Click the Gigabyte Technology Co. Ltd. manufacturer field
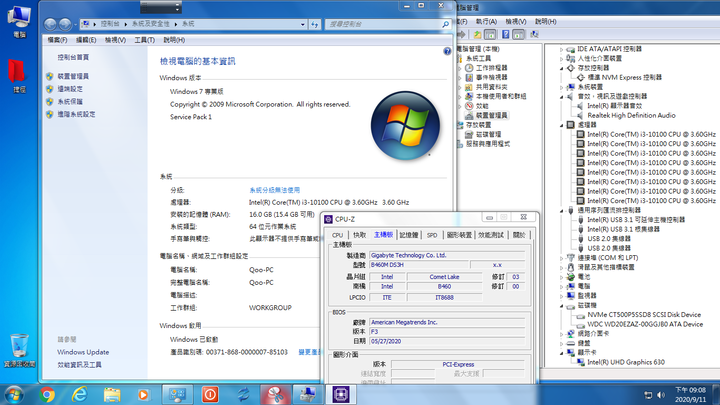 (x=447, y=255)
